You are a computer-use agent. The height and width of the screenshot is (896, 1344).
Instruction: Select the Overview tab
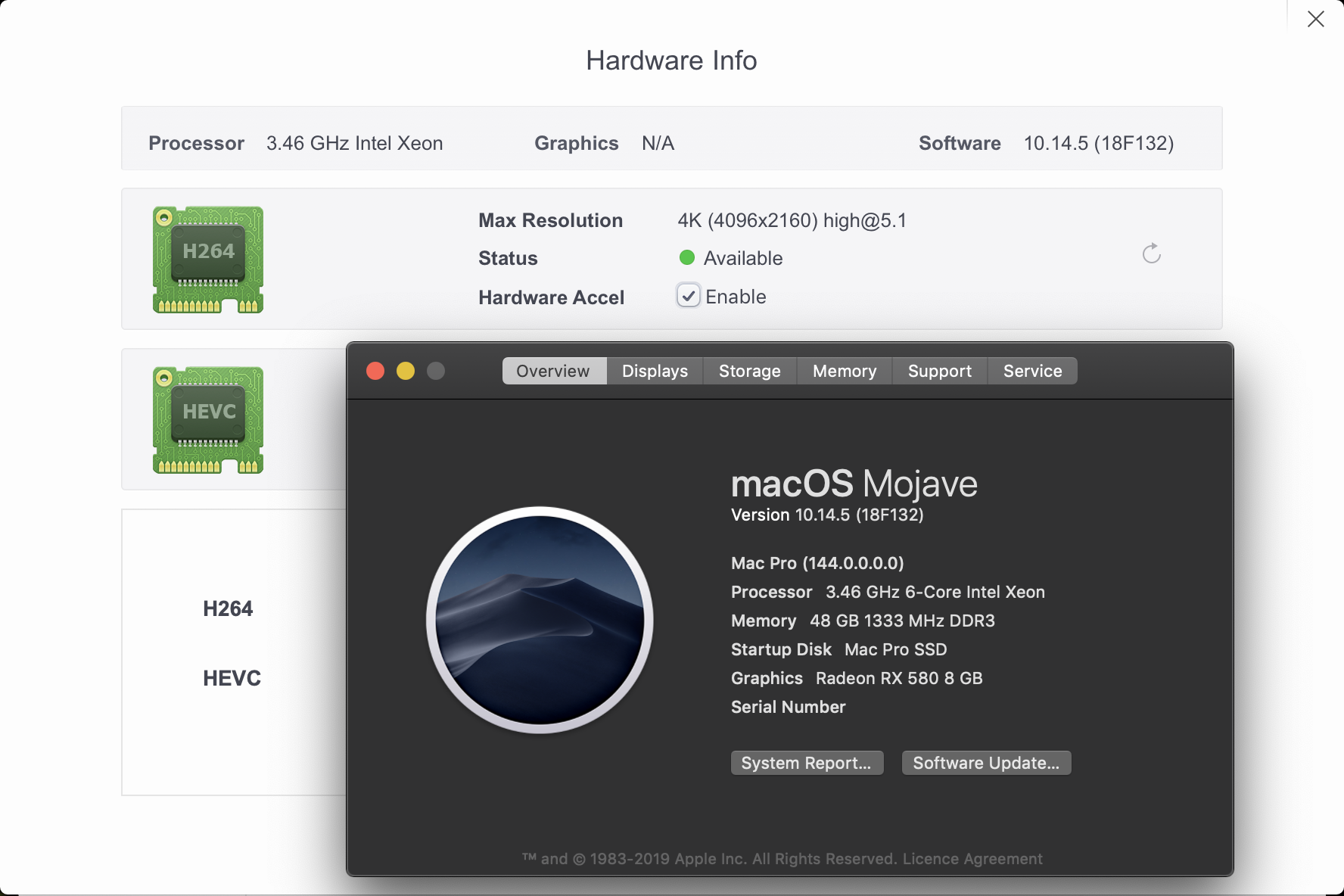tap(553, 371)
